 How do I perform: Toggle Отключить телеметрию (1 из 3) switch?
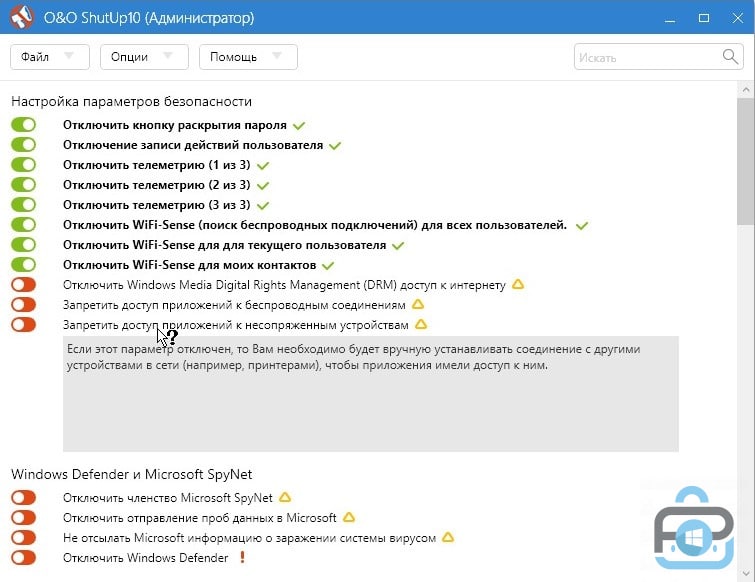click(x=24, y=165)
